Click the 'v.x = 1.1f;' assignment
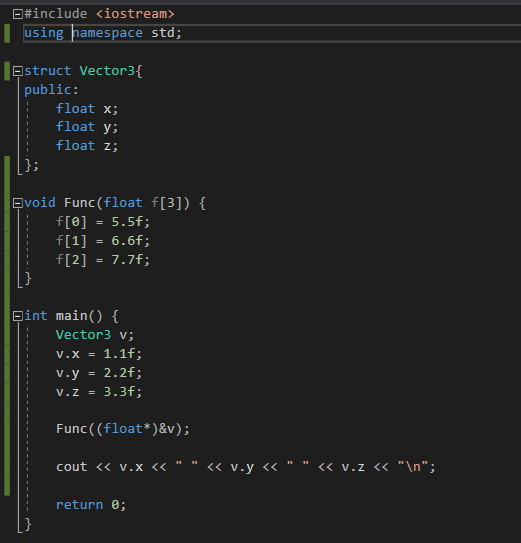 99,354
